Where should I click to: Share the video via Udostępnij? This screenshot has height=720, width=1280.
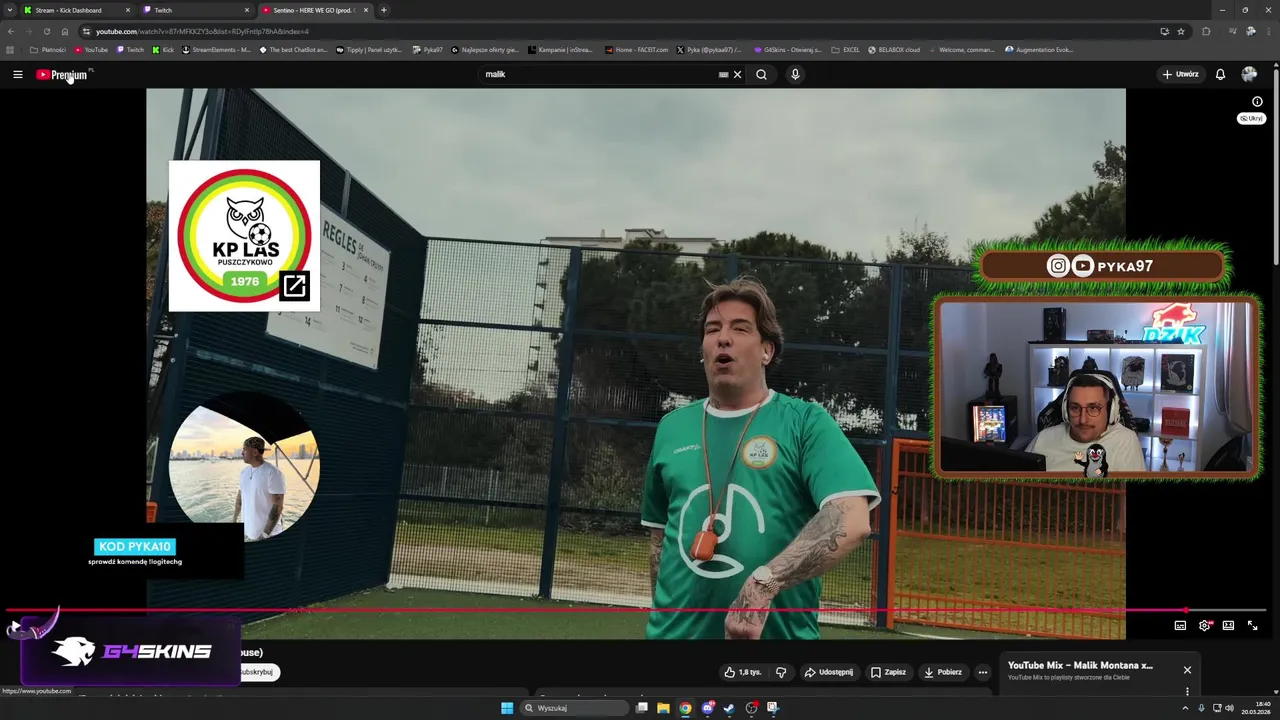pos(829,672)
